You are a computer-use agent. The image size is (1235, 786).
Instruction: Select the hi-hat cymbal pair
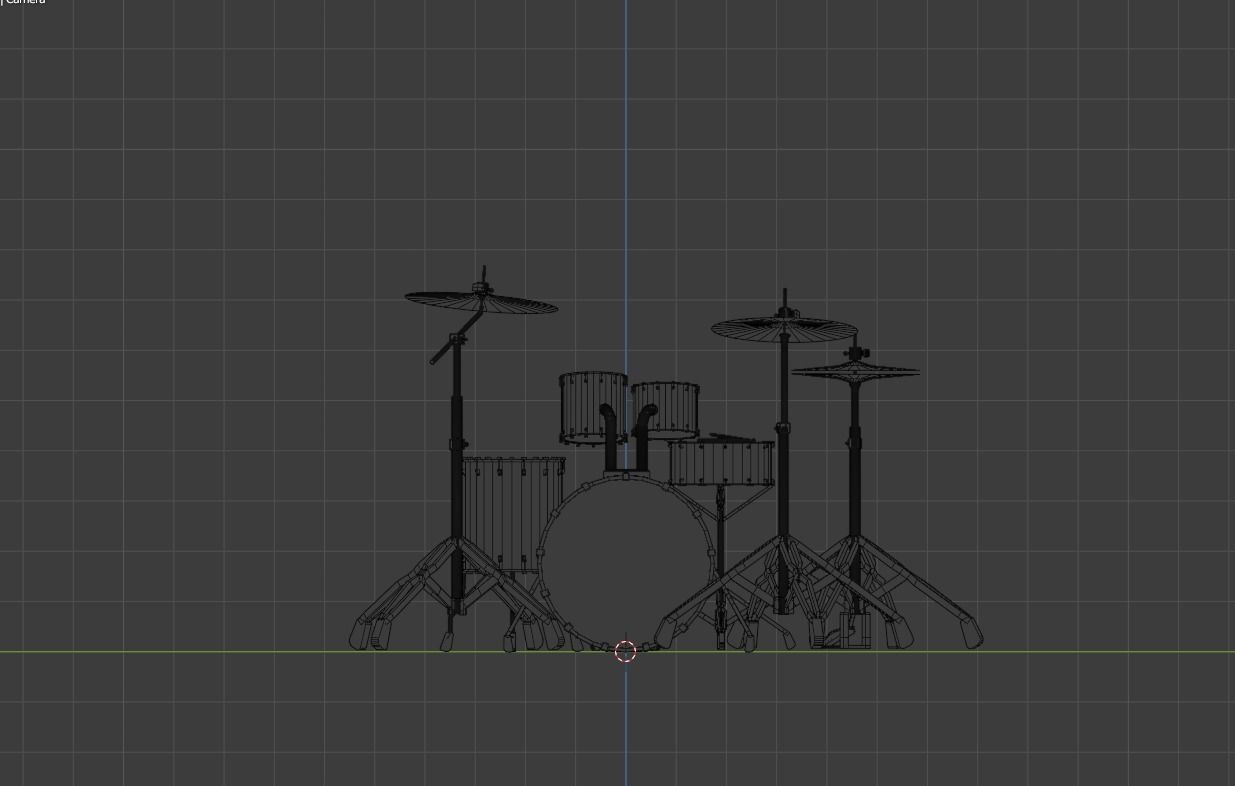(855, 371)
